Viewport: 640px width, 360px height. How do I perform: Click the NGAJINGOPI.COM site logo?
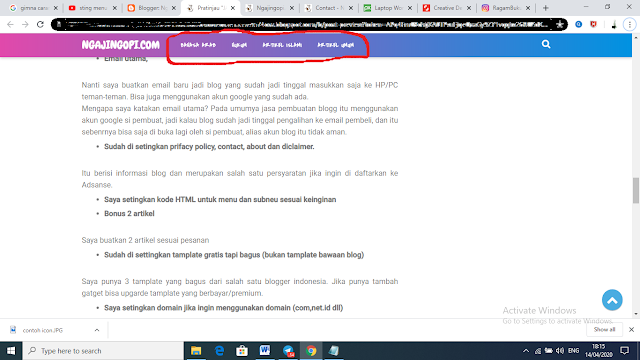[120, 45]
